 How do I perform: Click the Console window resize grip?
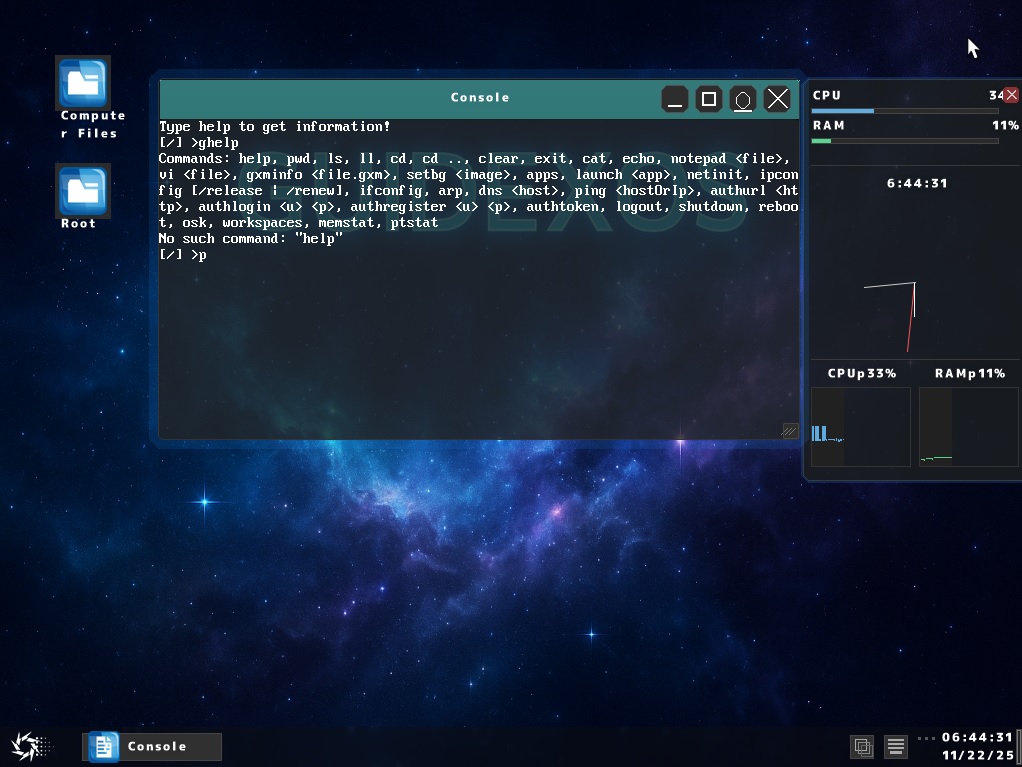[789, 430]
